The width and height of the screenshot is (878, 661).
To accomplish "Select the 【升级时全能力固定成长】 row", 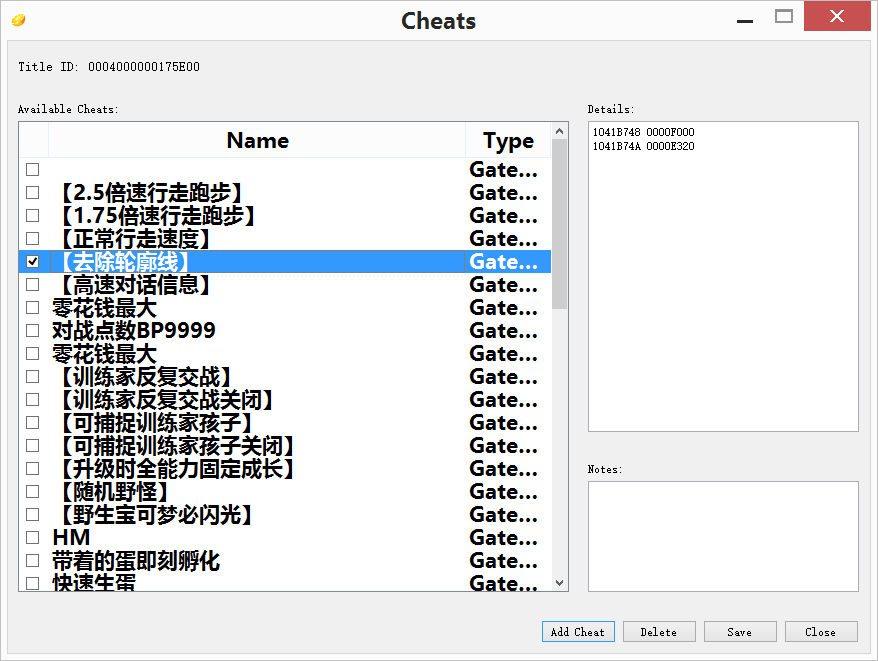I will click(284, 468).
